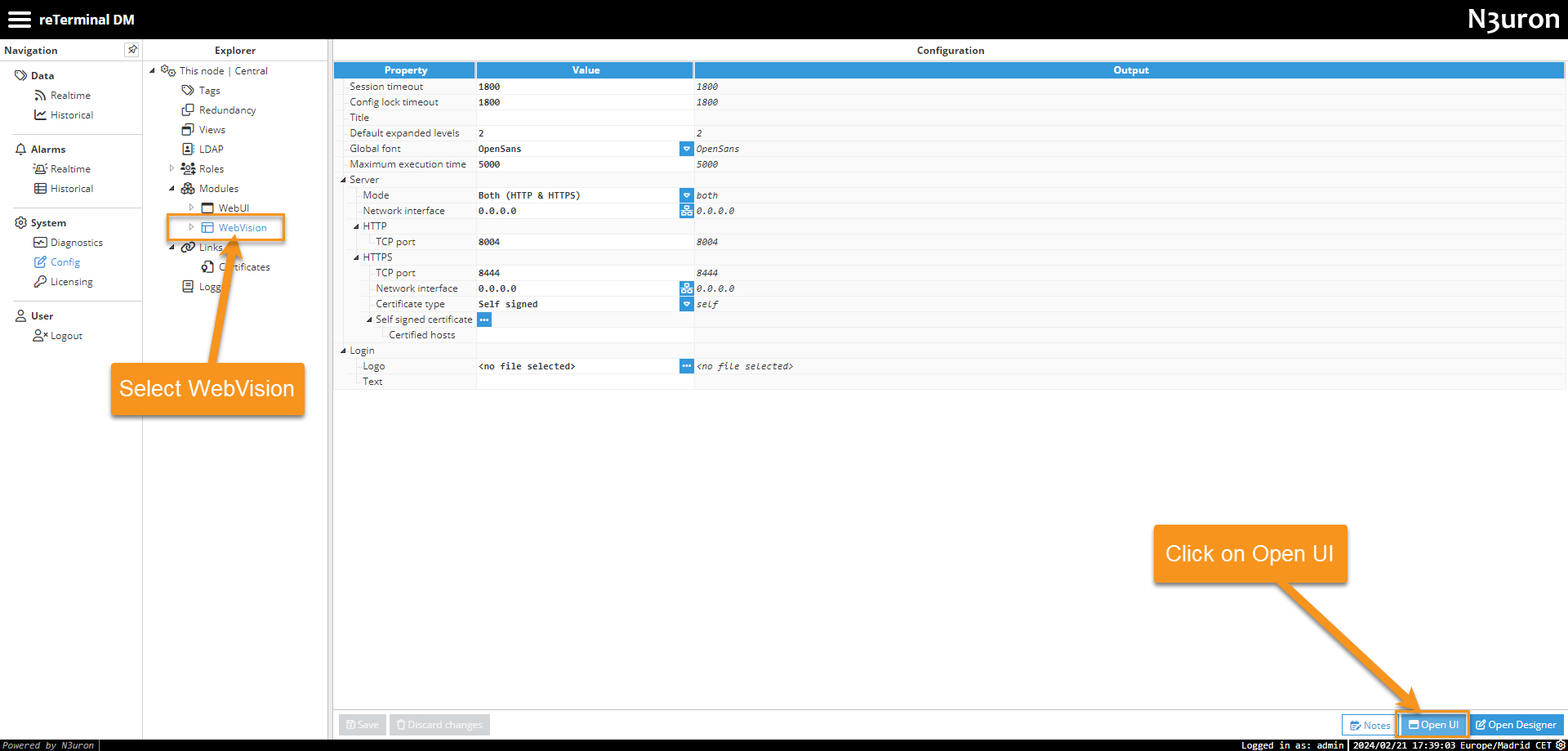The image size is (1568, 751).
Task: Click the Tags icon in Explorer
Action: (x=188, y=91)
